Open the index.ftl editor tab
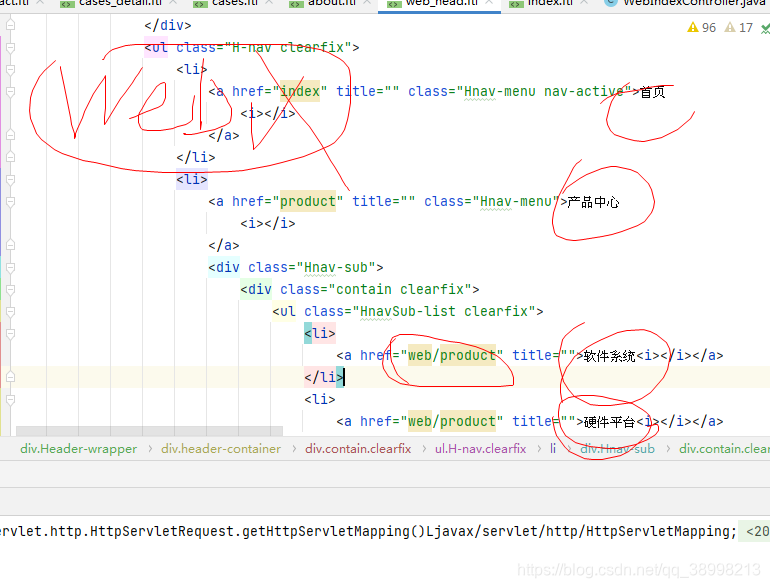The width and height of the screenshot is (770, 588). [x=549, y=3]
